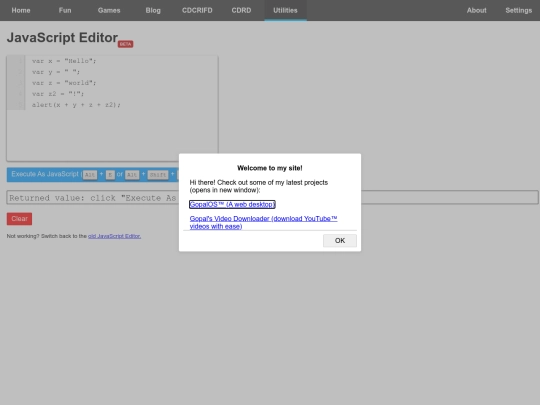Screen dimensions: 540x405
Task: Click the code line var z2 = "!";
Action: point(58,94)
